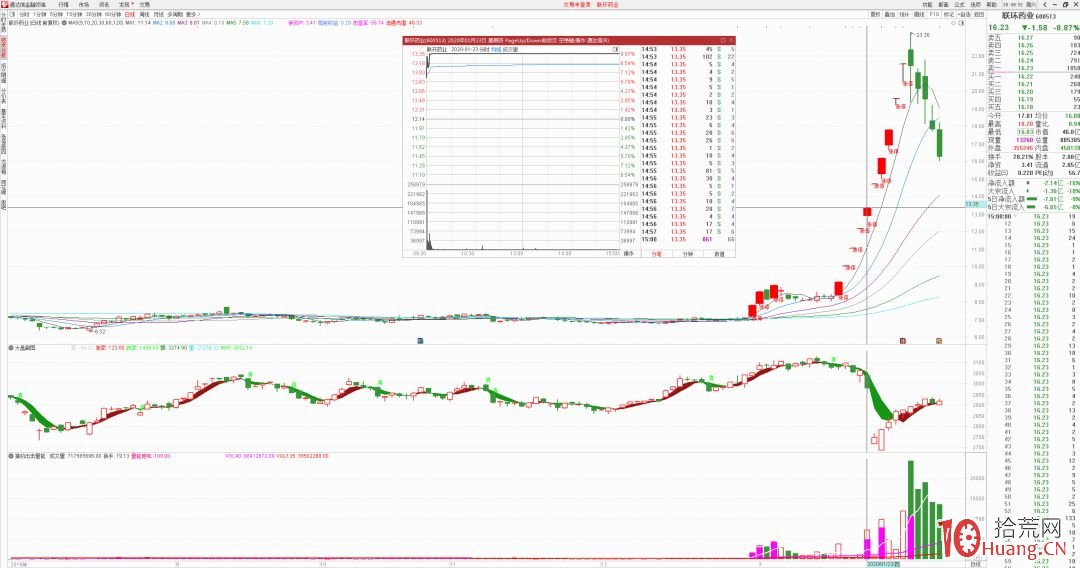Click the blue info marker below the price chart
1080x568 pixels.
pos(420,340)
